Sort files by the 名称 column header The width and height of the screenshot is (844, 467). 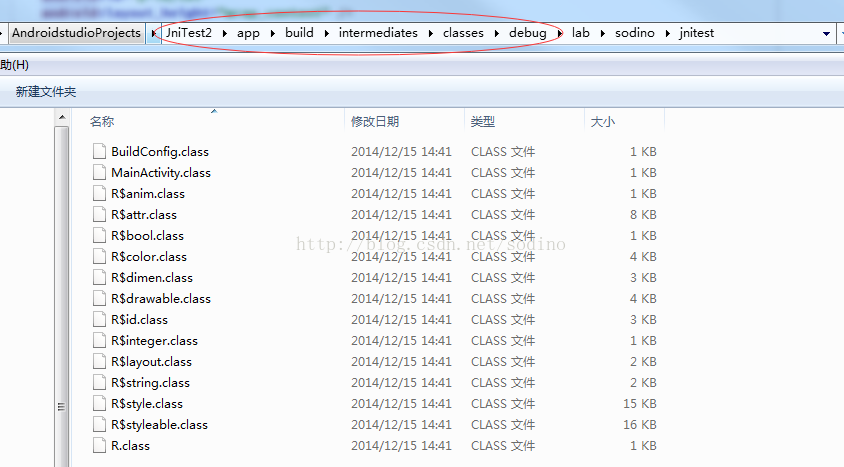pyautogui.click(x=102, y=122)
